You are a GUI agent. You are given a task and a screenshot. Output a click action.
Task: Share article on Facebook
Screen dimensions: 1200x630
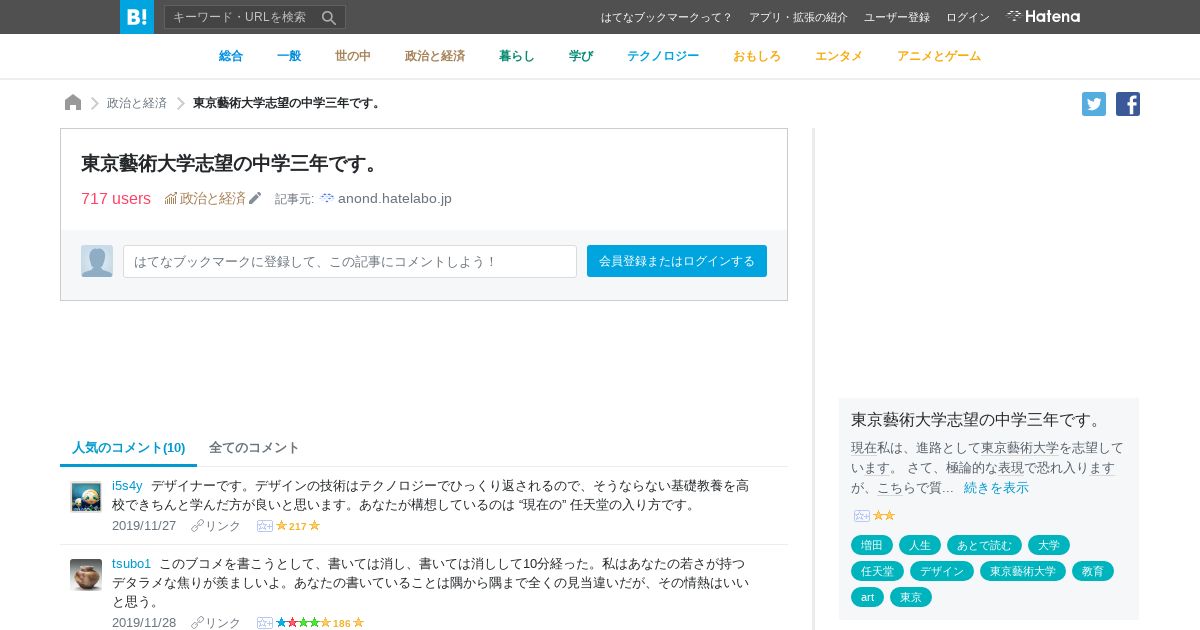tap(1128, 104)
